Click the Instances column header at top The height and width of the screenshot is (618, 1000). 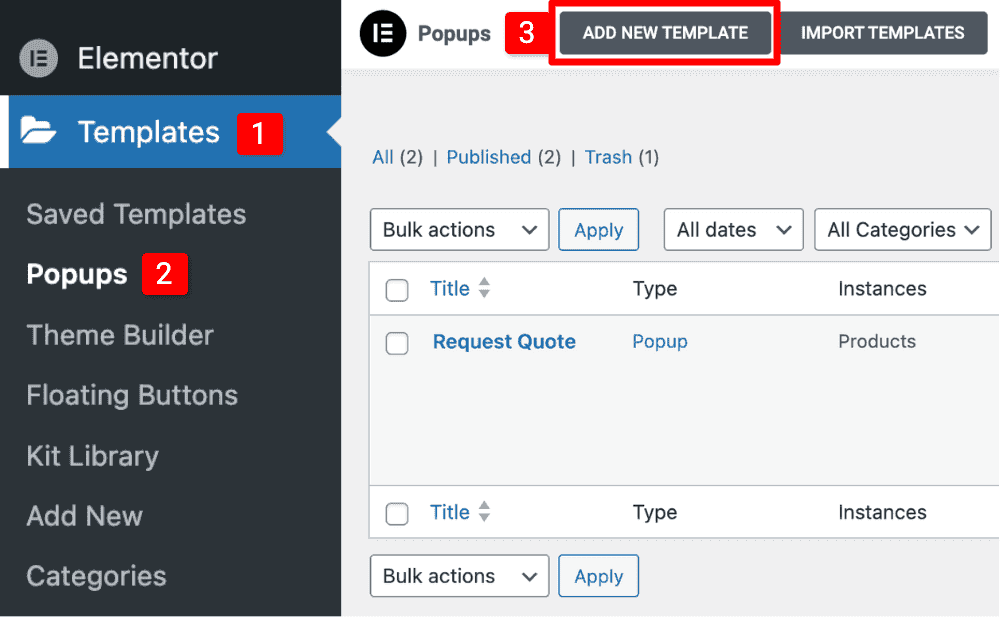(x=882, y=288)
